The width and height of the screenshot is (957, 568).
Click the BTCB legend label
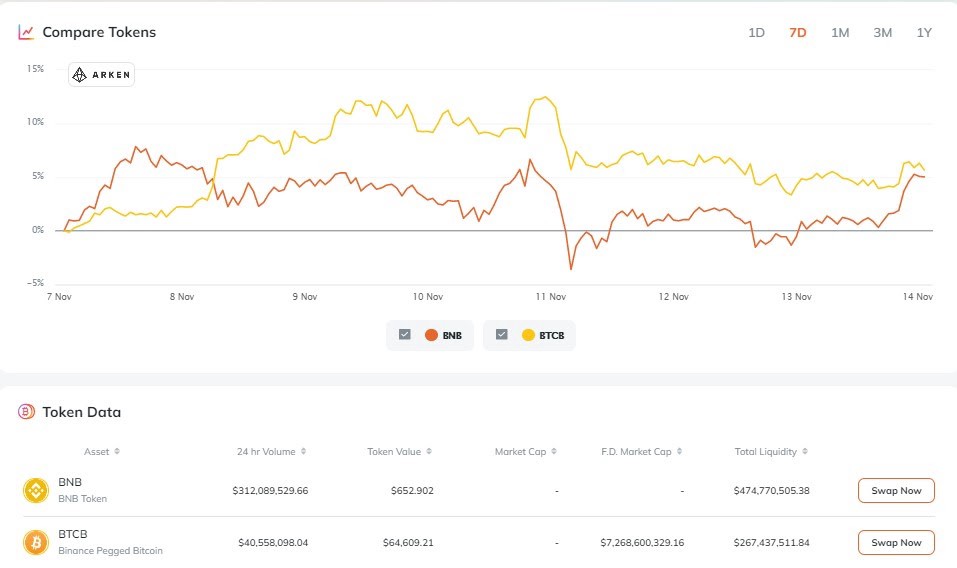tap(551, 336)
